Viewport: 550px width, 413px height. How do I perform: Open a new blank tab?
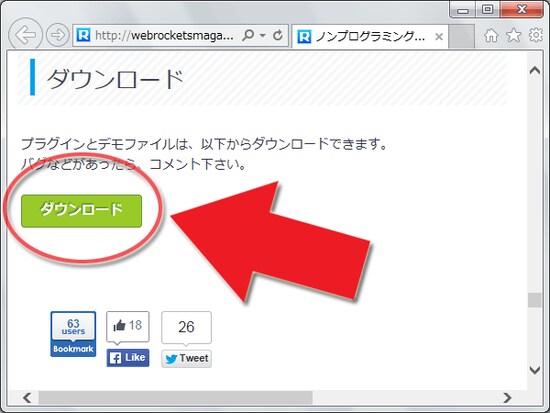pos(461,36)
